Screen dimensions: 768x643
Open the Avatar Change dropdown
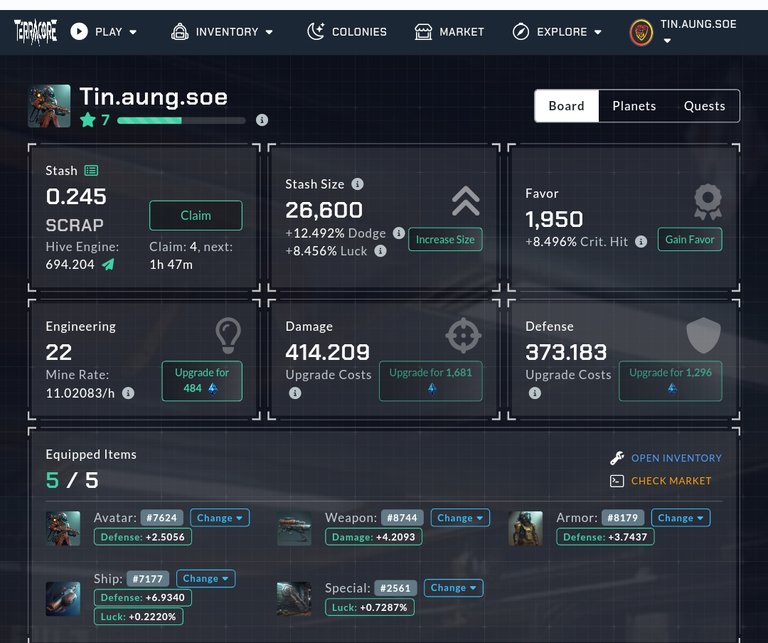[219, 518]
